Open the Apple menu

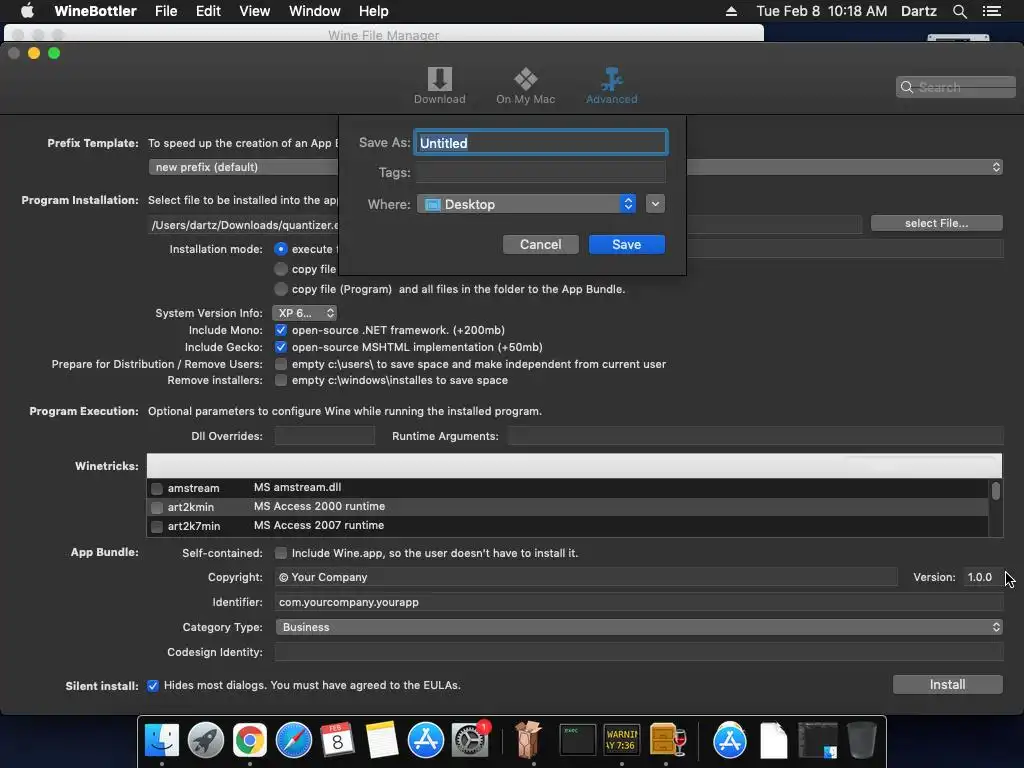click(27, 11)
